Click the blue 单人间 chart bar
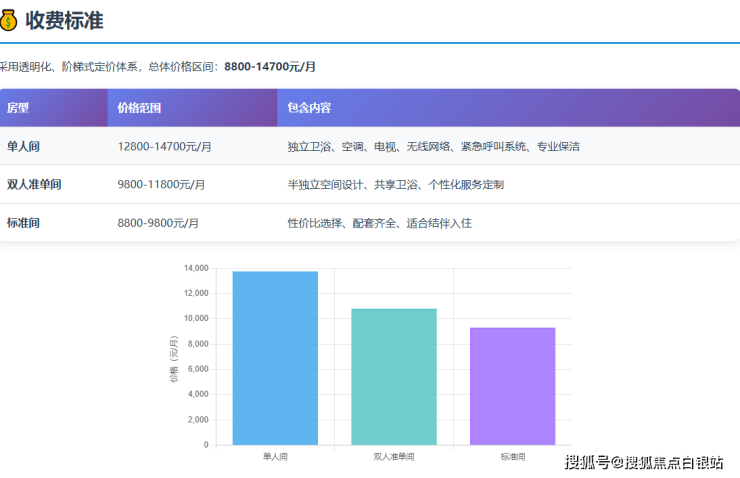The width and height of the screenshot is (740, 478). (x=275, y=358)
